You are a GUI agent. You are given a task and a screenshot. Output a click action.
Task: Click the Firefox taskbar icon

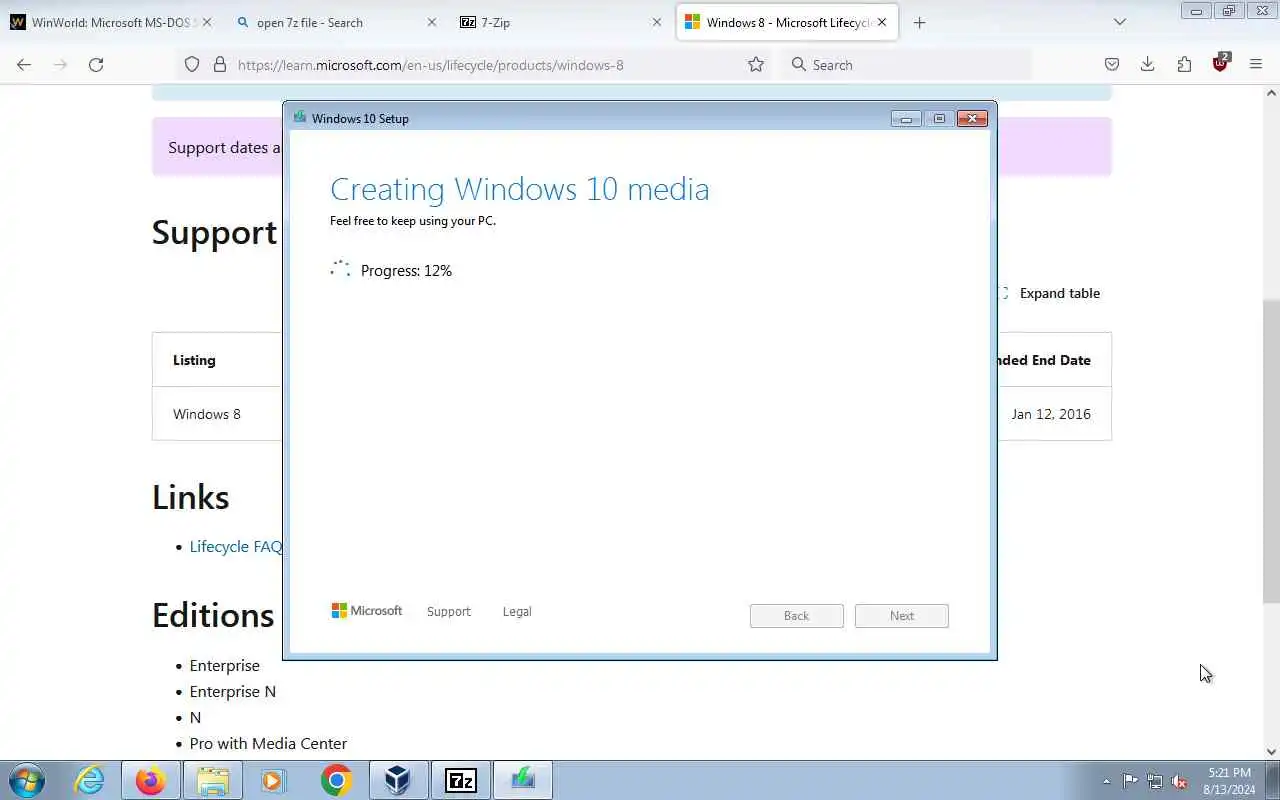pos(151,780)
